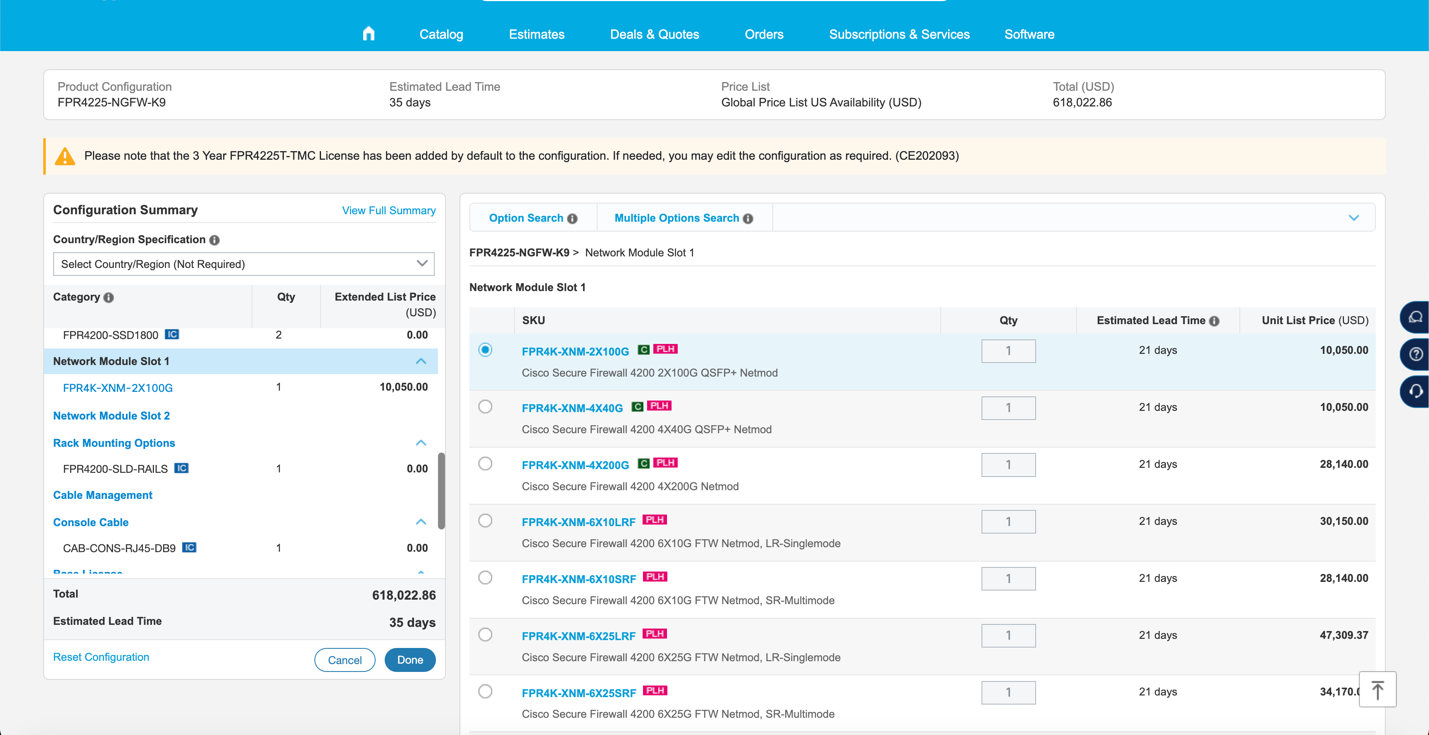Viewport: 1429px width, 735px height.
Task: Open the chat bubble side icon
Action: (1415, 318)
